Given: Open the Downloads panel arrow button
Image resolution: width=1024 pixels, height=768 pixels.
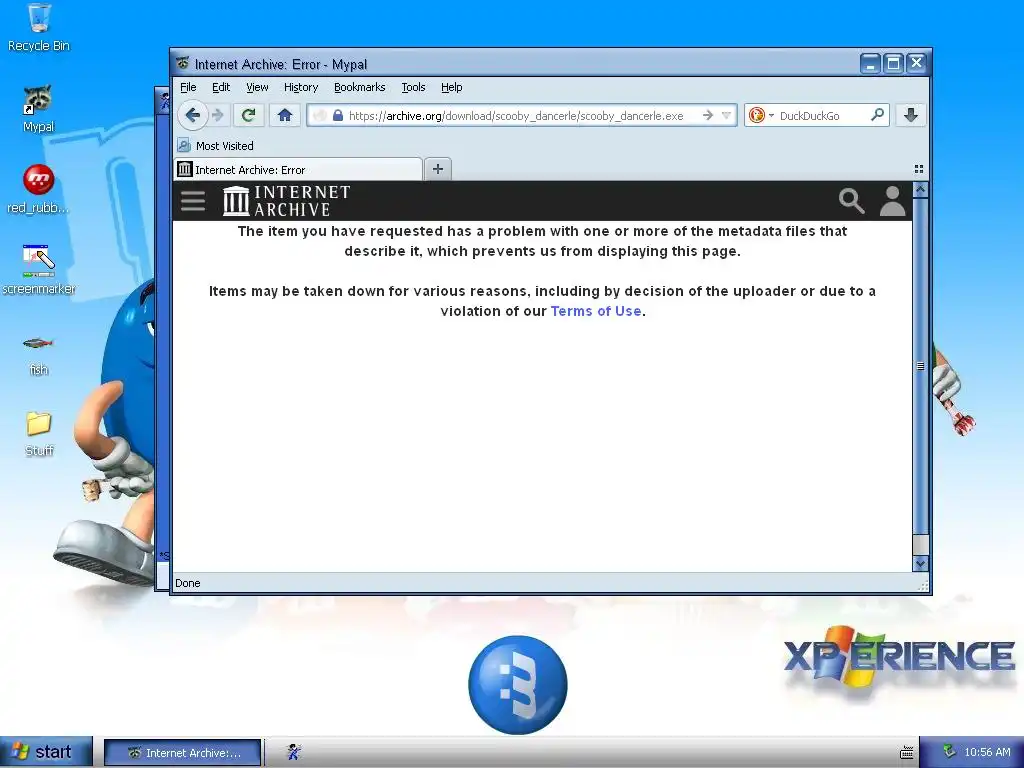Looking at the screenshot, I should pos(911,116).
